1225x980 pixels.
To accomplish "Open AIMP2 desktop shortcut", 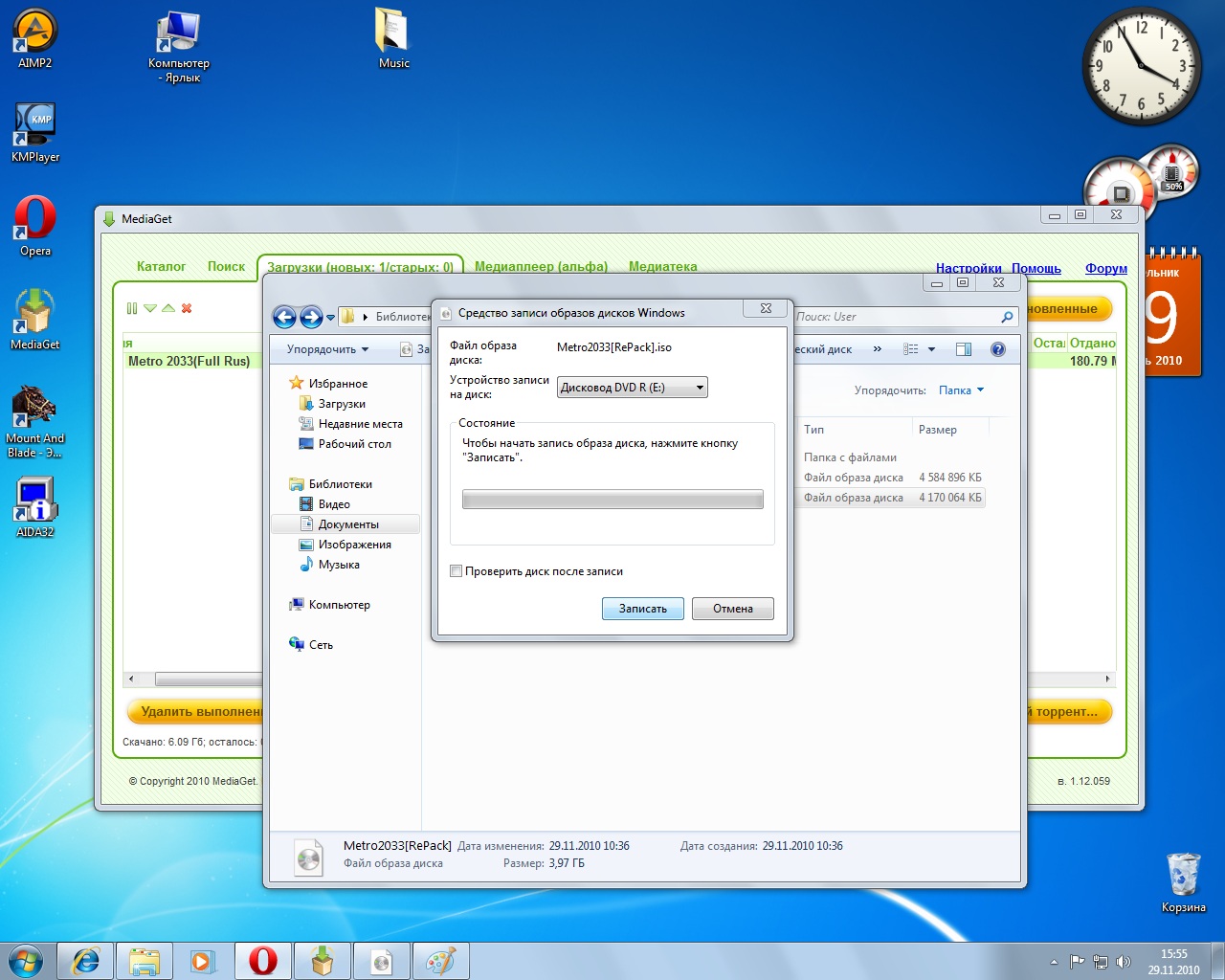I will tap(35, 39).
